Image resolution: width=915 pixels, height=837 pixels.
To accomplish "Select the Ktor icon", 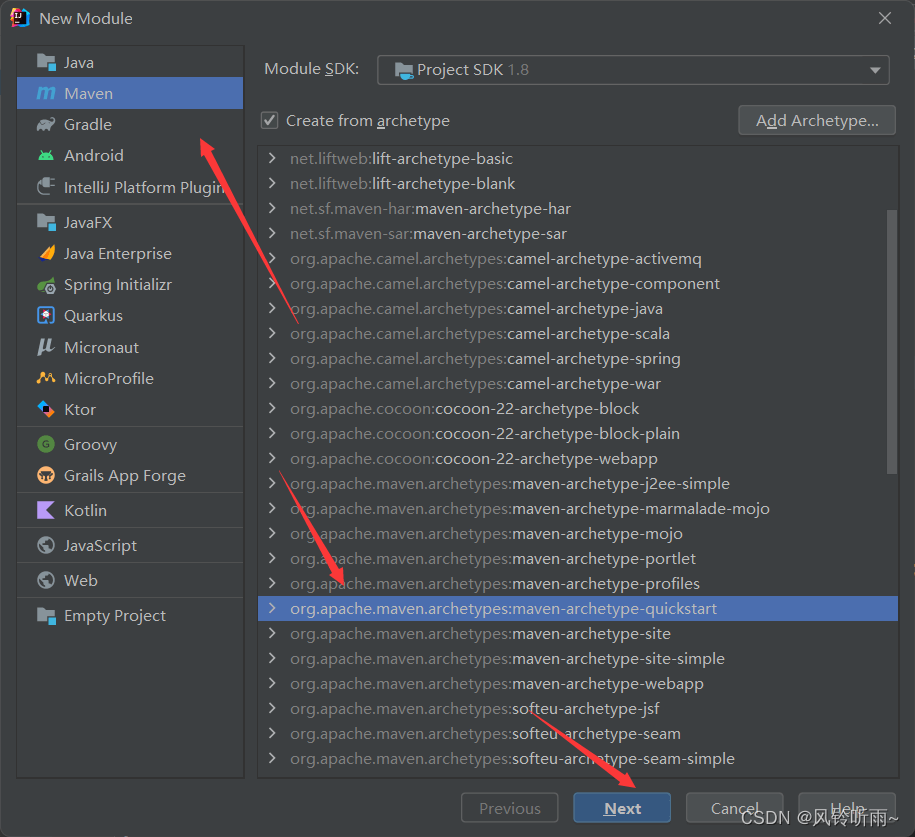I will (46, 409).
